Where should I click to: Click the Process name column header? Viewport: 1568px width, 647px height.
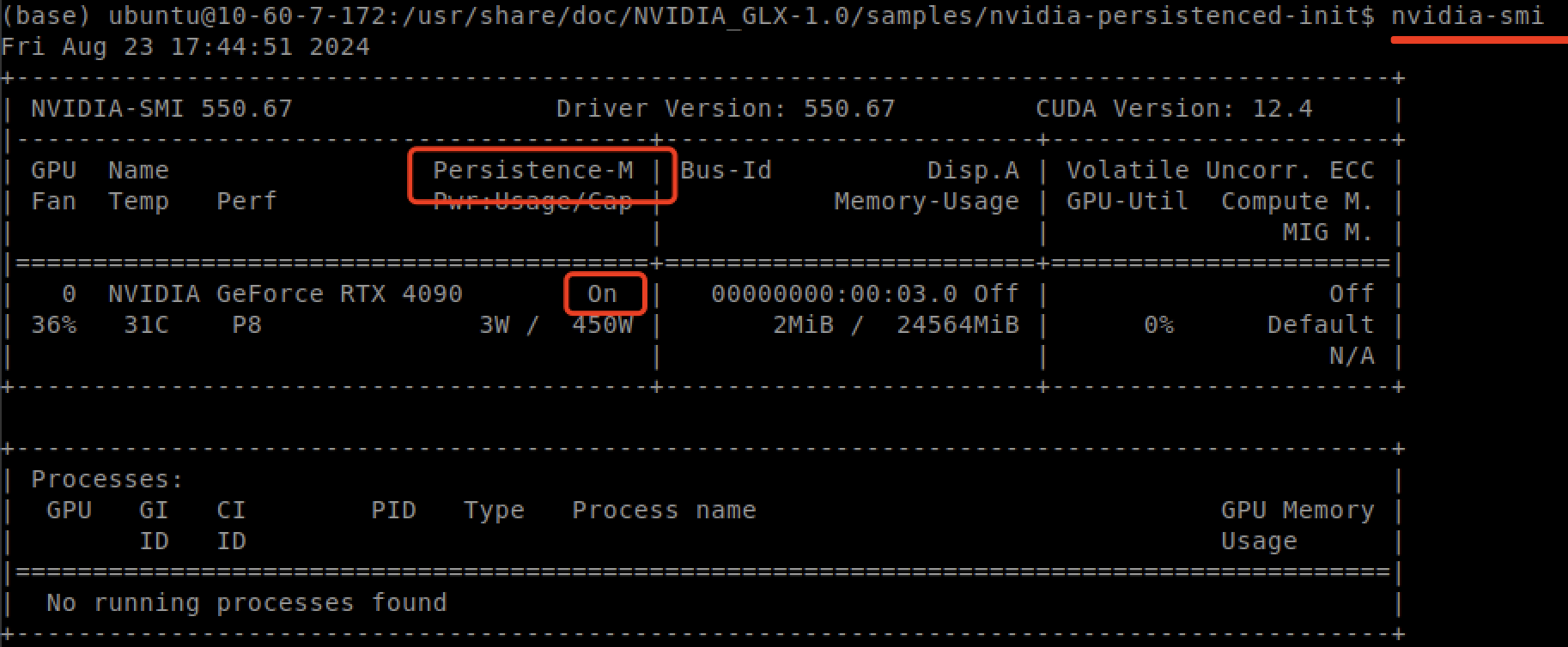coord(664,511)
